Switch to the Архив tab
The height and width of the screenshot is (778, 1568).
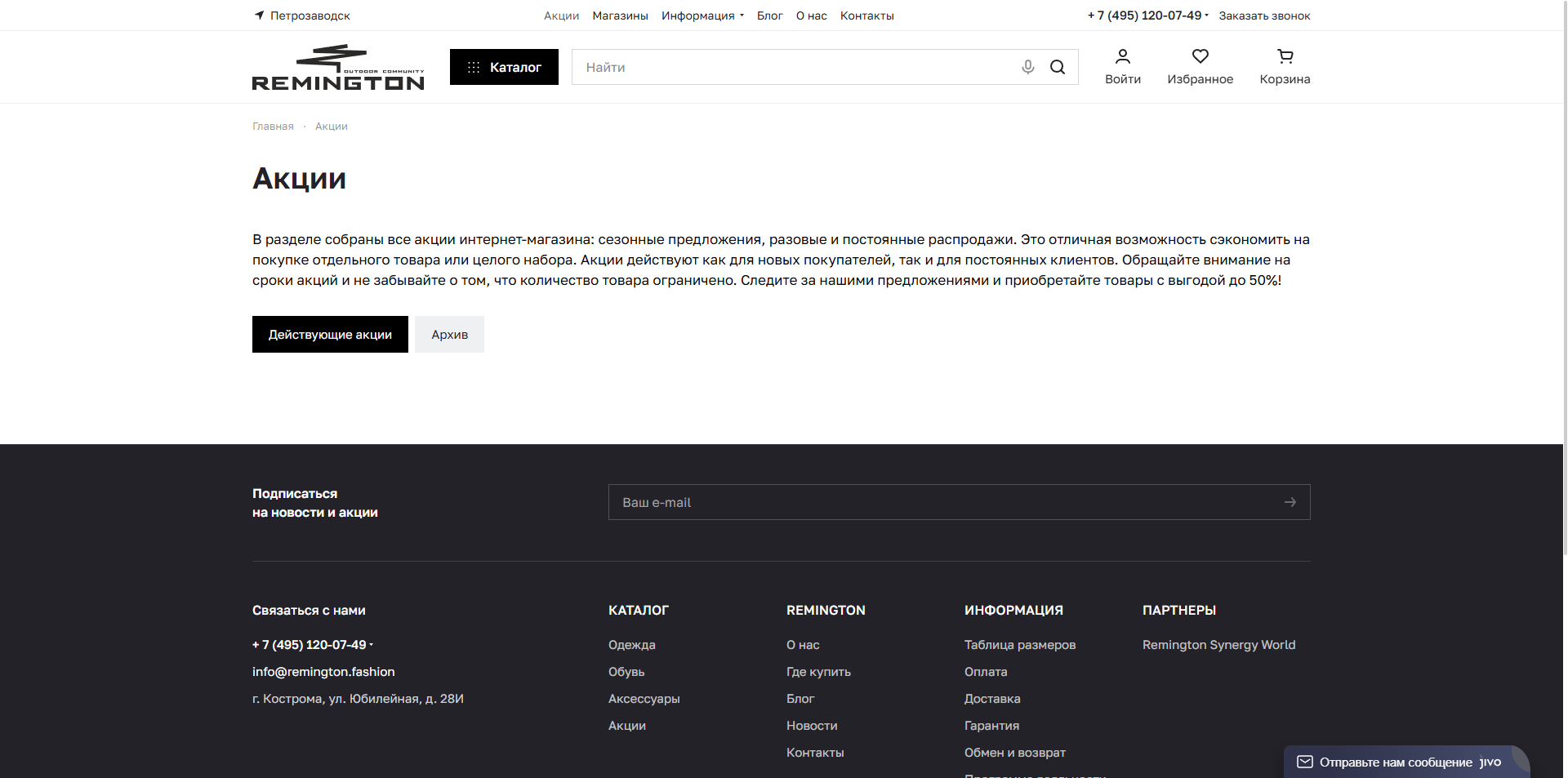pyautogui.click(x=449, y=335)
